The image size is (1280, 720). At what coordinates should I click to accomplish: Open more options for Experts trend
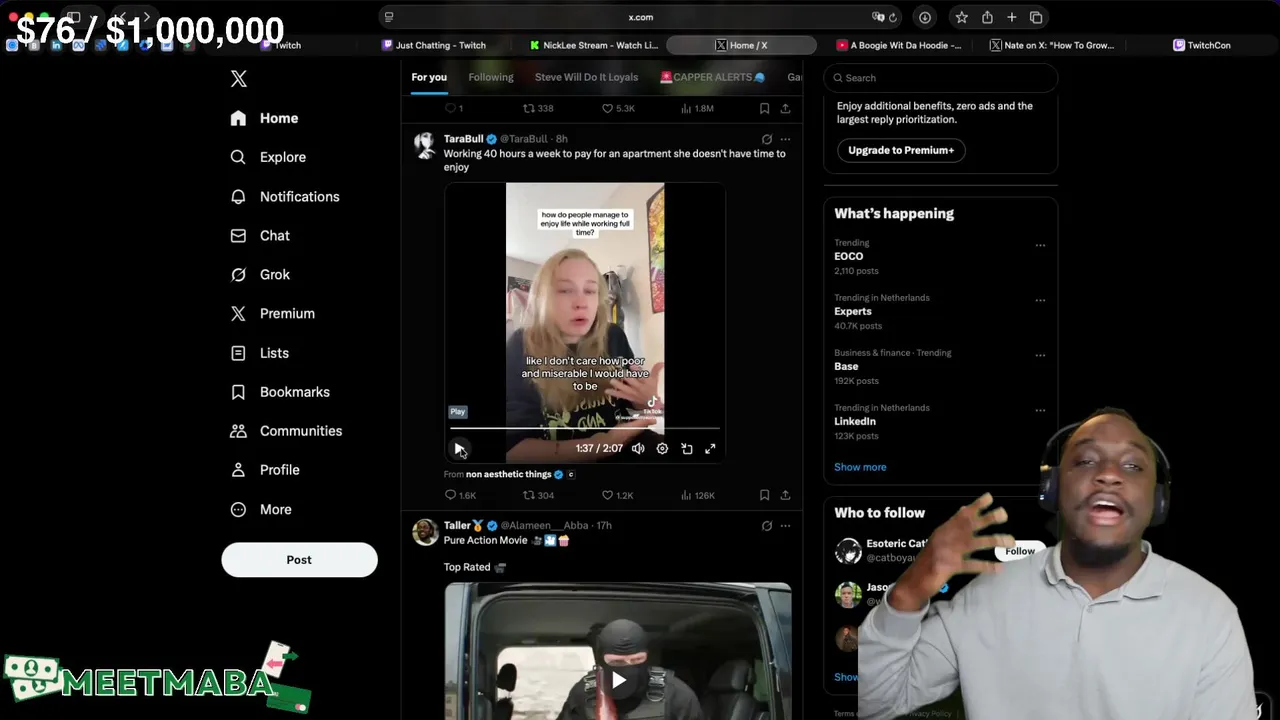(x=1040, y=300)
